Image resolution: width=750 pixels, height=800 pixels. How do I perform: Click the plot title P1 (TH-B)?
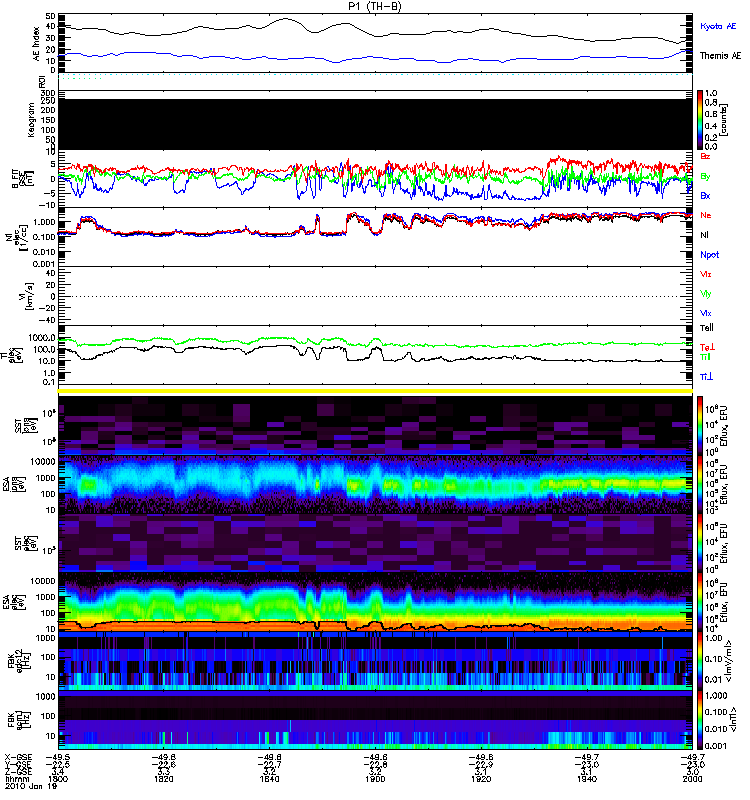pyautogui.click(x=375, y=6)
